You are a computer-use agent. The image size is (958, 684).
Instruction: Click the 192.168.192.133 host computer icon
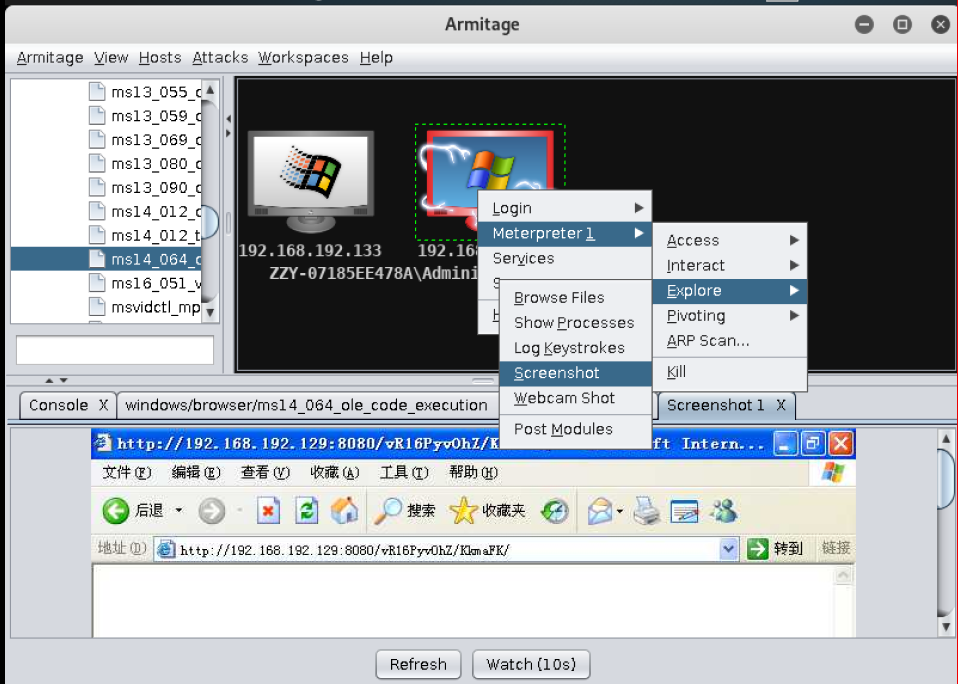[310, 182]
